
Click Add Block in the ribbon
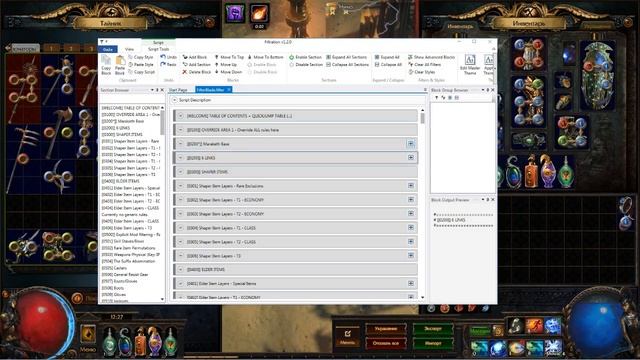click(195, 57)
